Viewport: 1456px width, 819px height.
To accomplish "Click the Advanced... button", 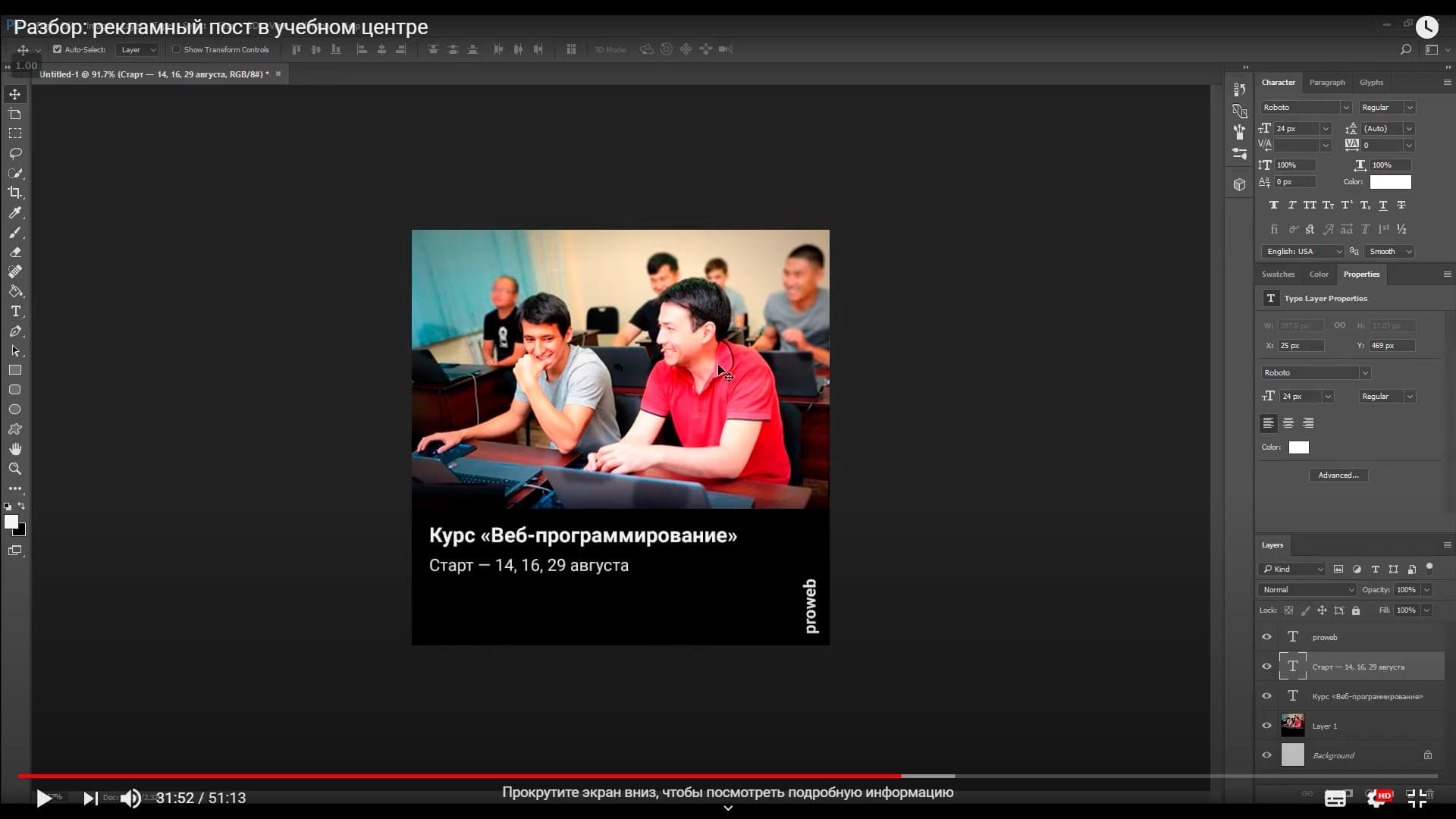I will (x=1338, y=475).
